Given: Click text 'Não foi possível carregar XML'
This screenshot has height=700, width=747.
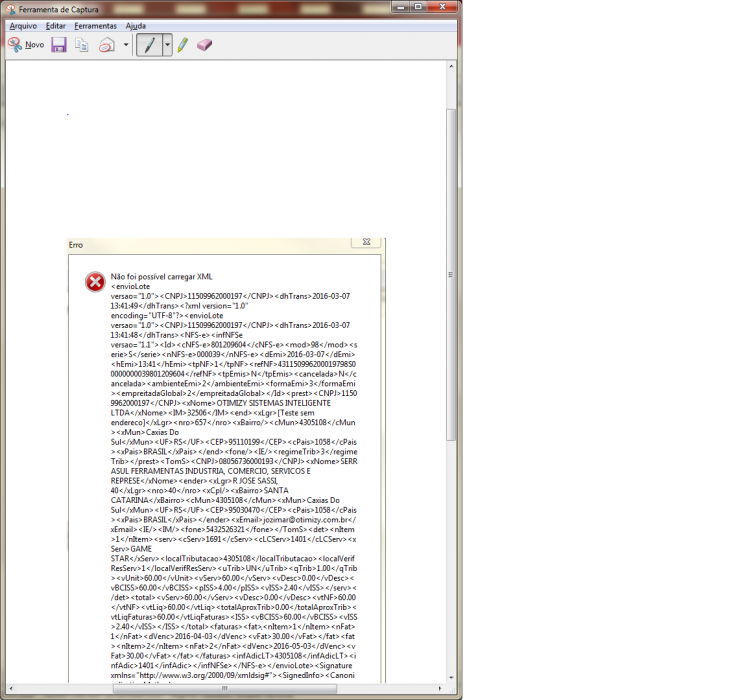Looking at the screenshot, I should 162,276.
